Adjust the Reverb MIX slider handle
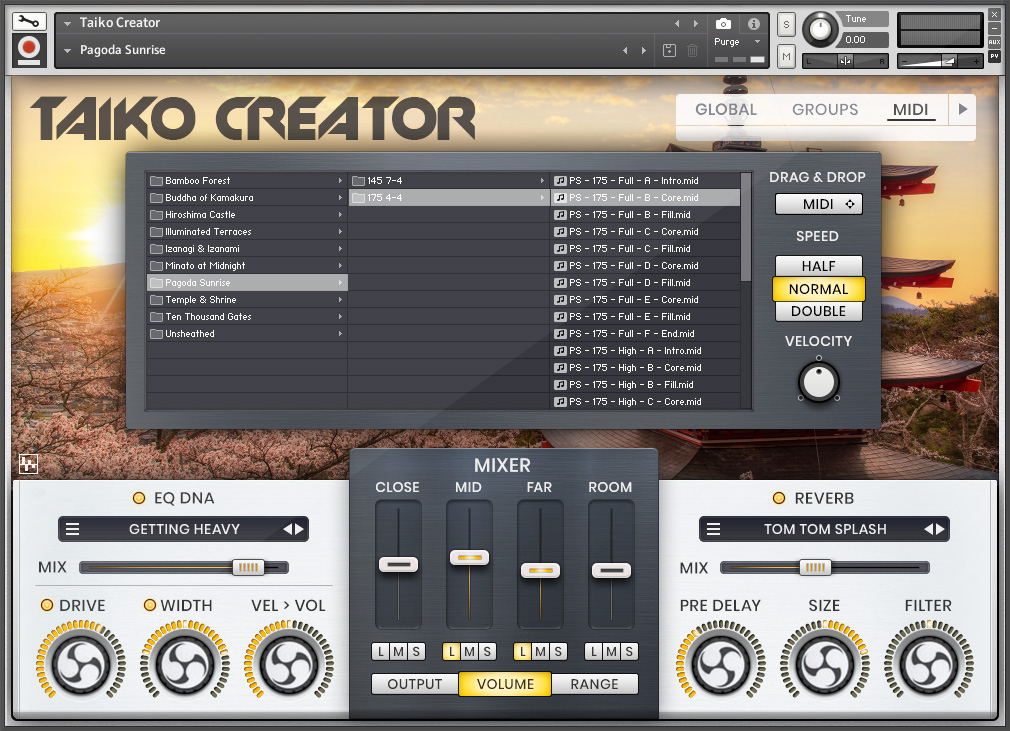Viewport: 1010px width, 731px height. (x=815, y=567)
